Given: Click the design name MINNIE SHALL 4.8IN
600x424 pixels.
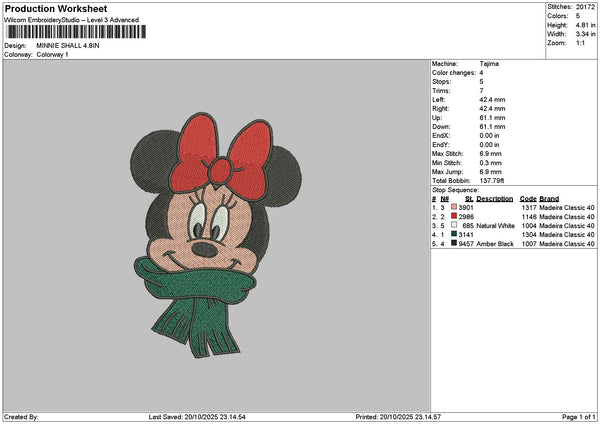Looking at the screenshot, I should click(x=68, y=46).
